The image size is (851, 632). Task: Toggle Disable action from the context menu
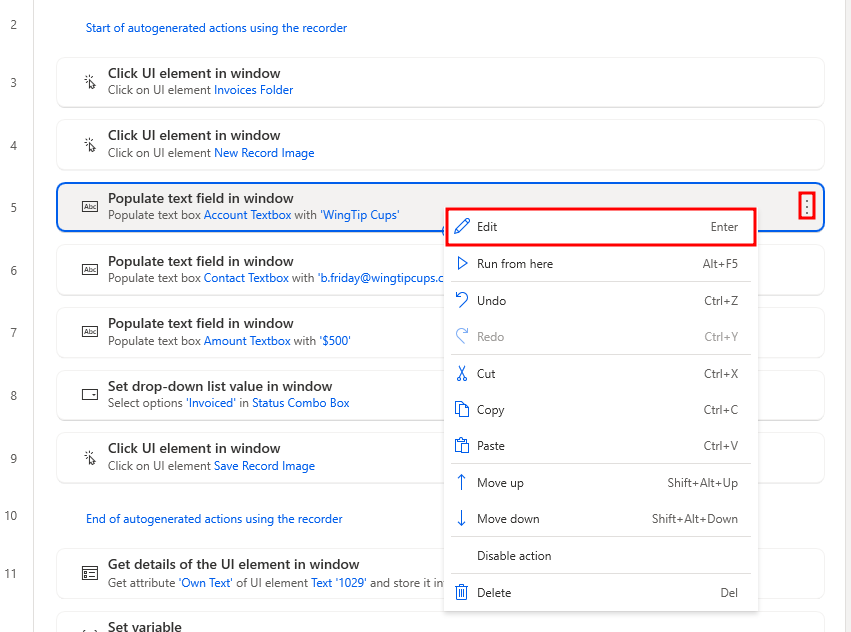(512, 555)
